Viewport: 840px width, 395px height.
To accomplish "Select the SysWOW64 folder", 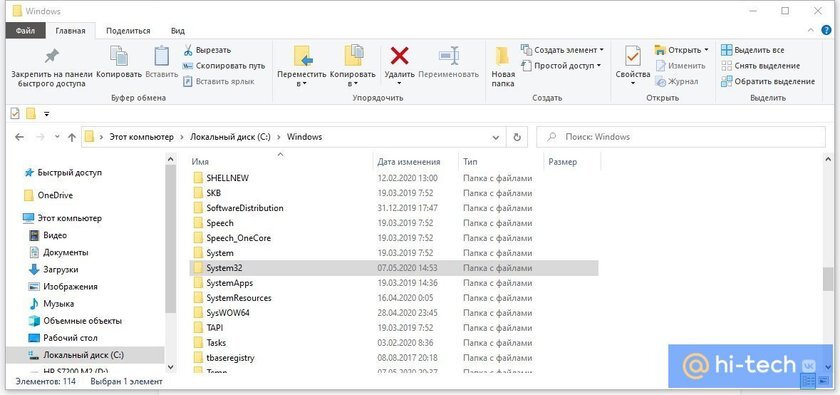I will pyautogui.click(x=394, y=313).
